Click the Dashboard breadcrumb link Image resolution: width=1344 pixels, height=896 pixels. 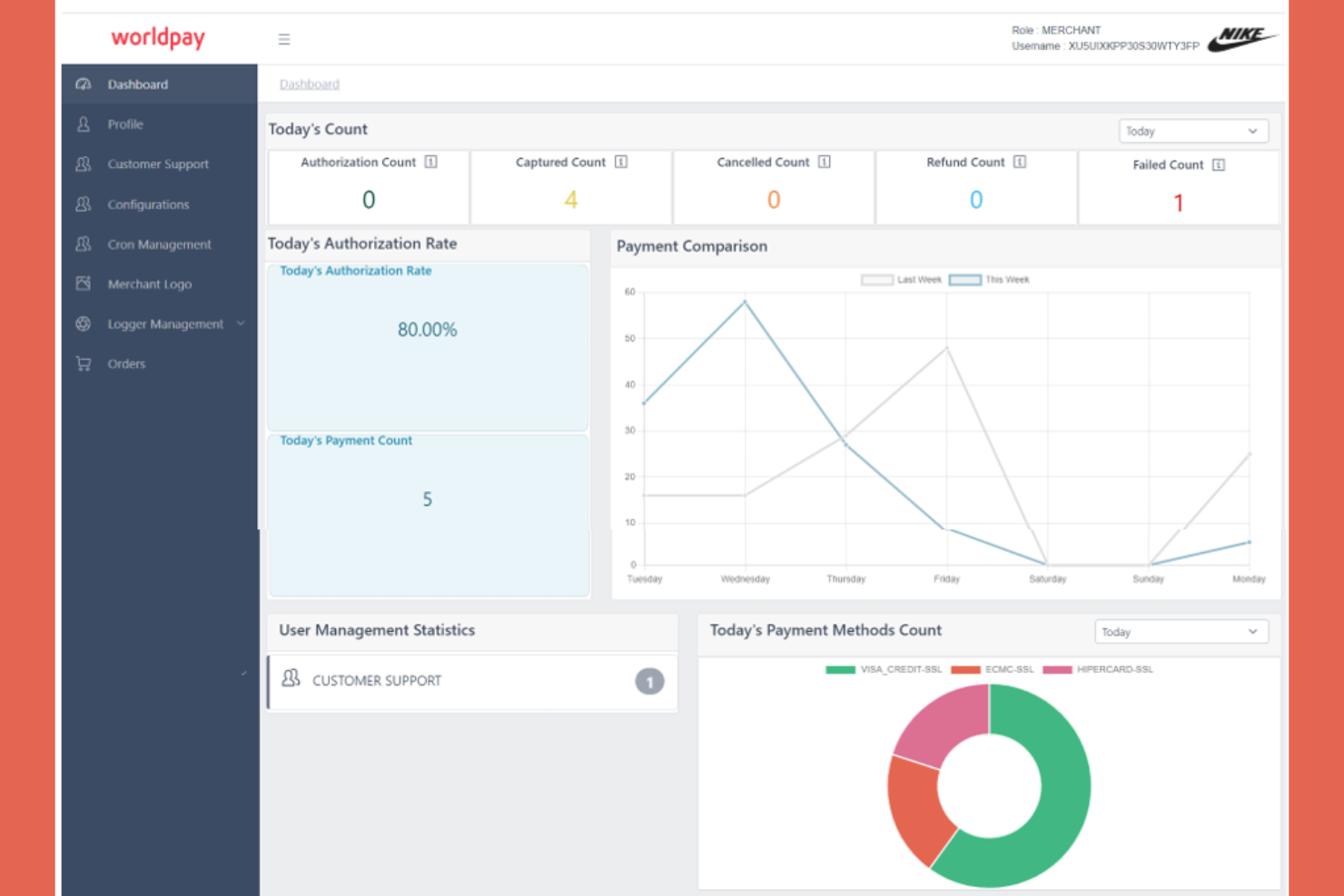tap(309, 84)
